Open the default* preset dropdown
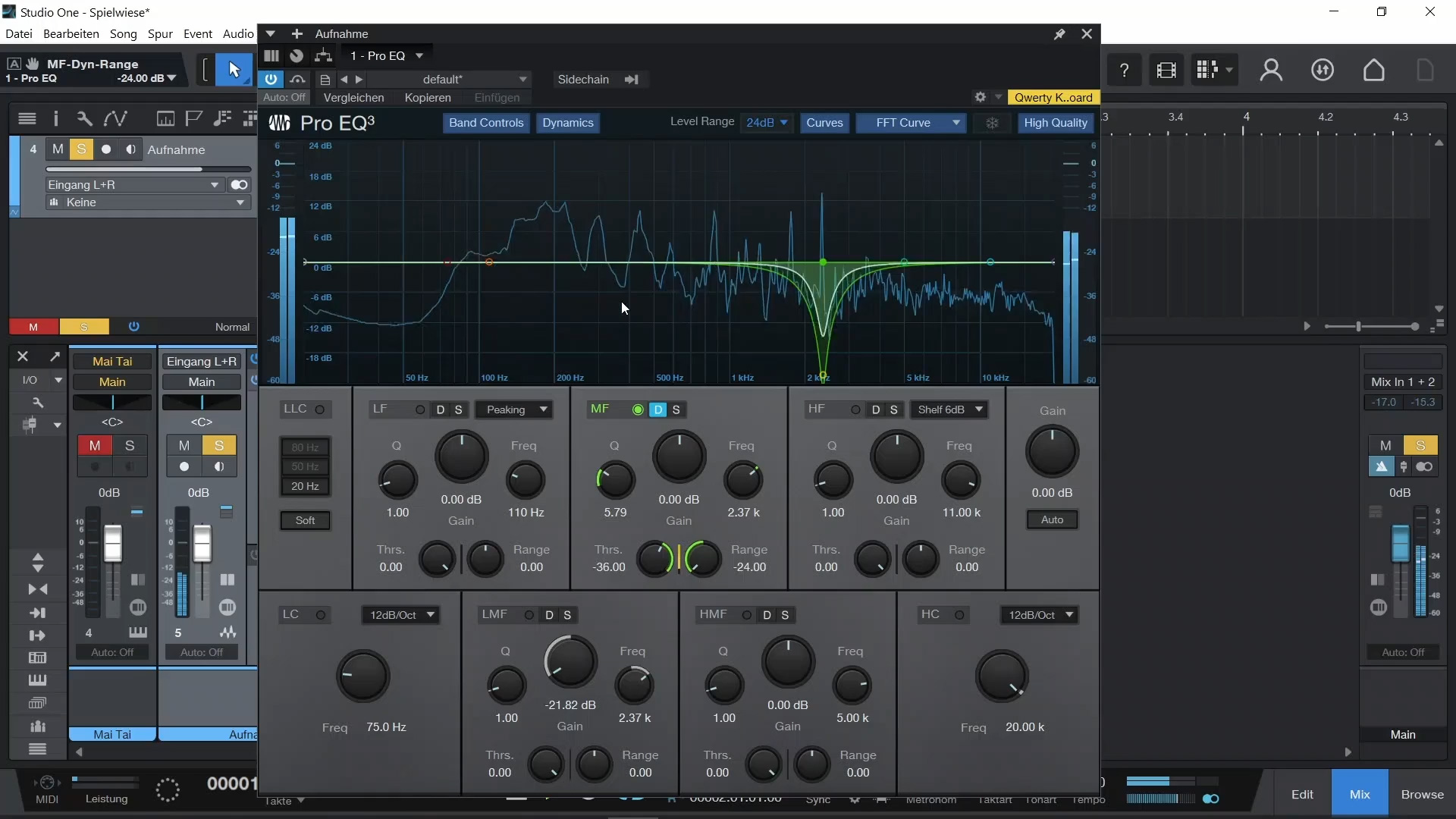The image size is (1456, 819). point(450,80)
